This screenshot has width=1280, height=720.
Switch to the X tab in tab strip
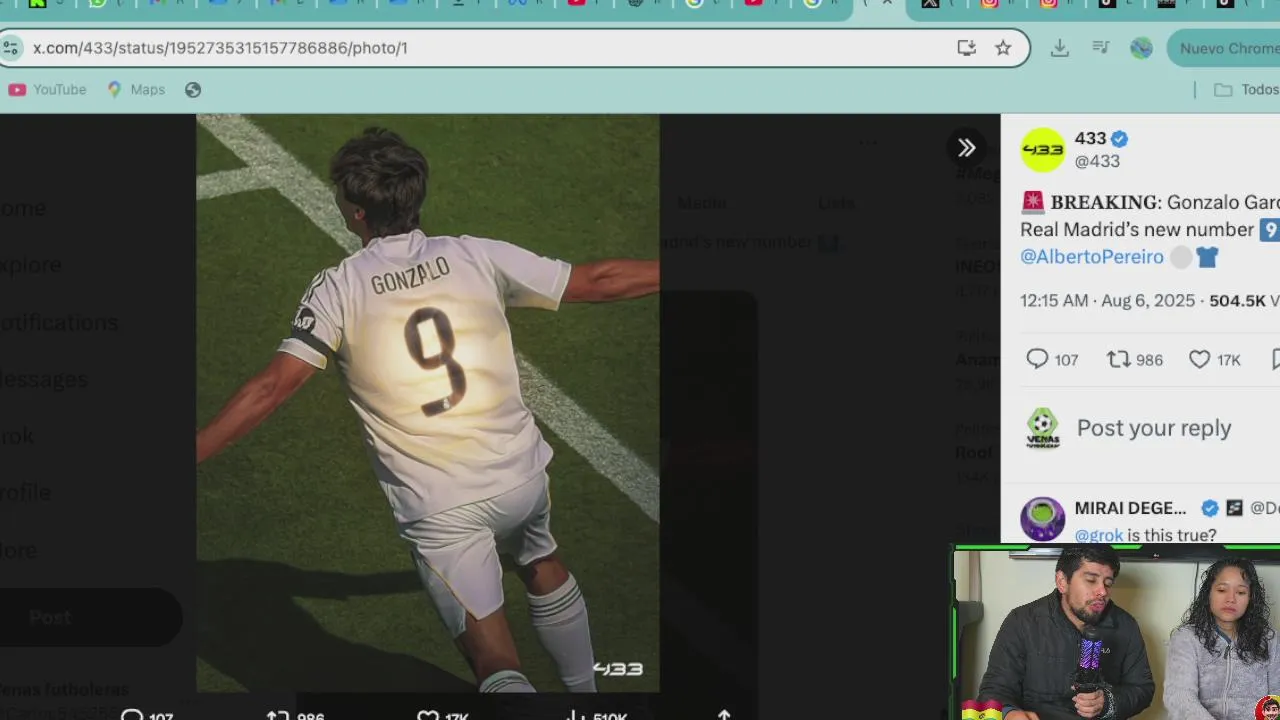point(930,4)
